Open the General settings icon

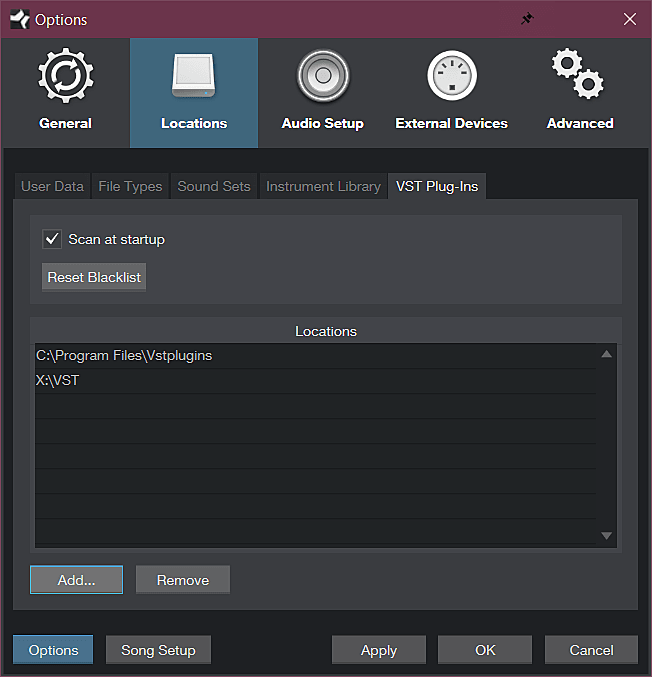tap(65, 76)
